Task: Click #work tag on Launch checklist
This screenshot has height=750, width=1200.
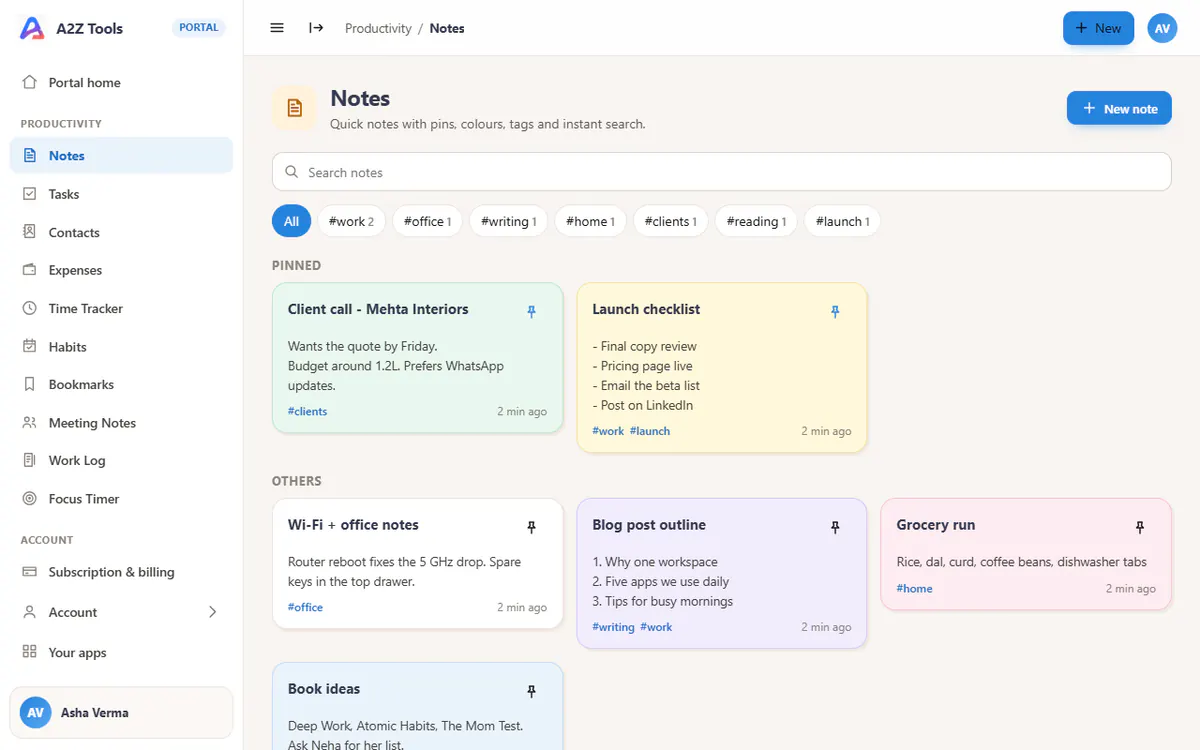Action: pos(608,431)
